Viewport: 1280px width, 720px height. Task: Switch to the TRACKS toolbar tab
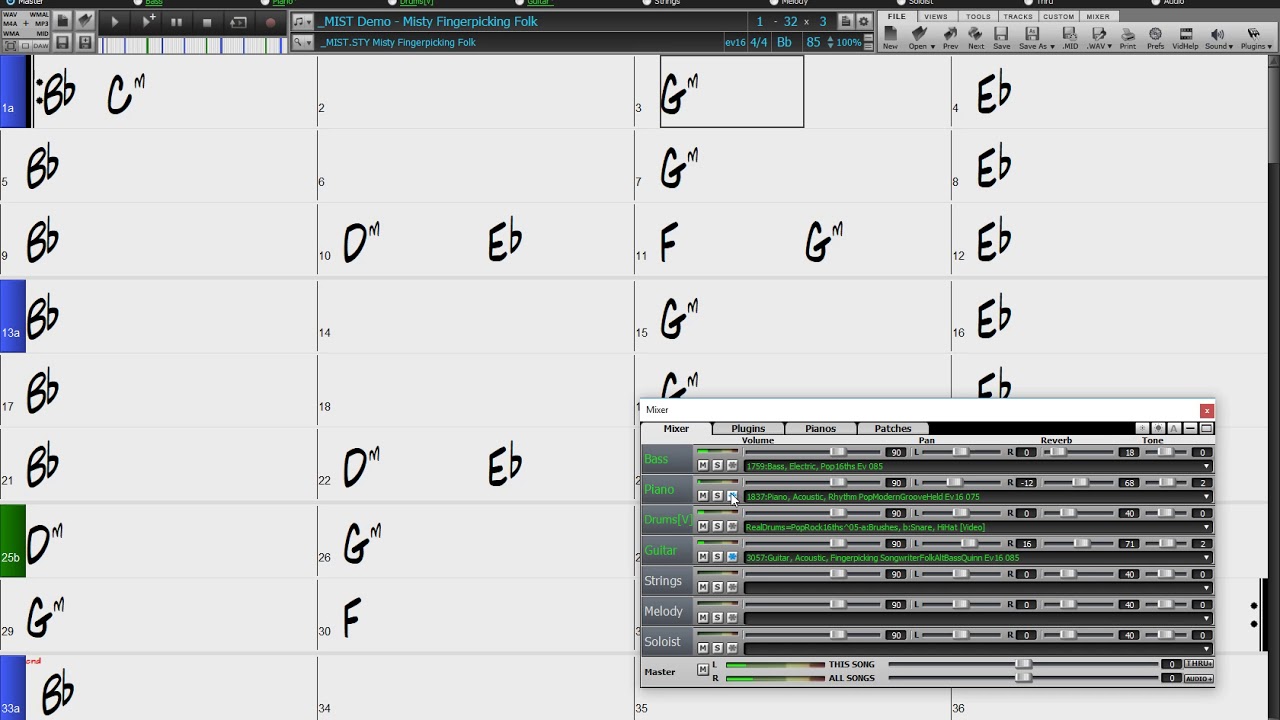click(1018, 17)
